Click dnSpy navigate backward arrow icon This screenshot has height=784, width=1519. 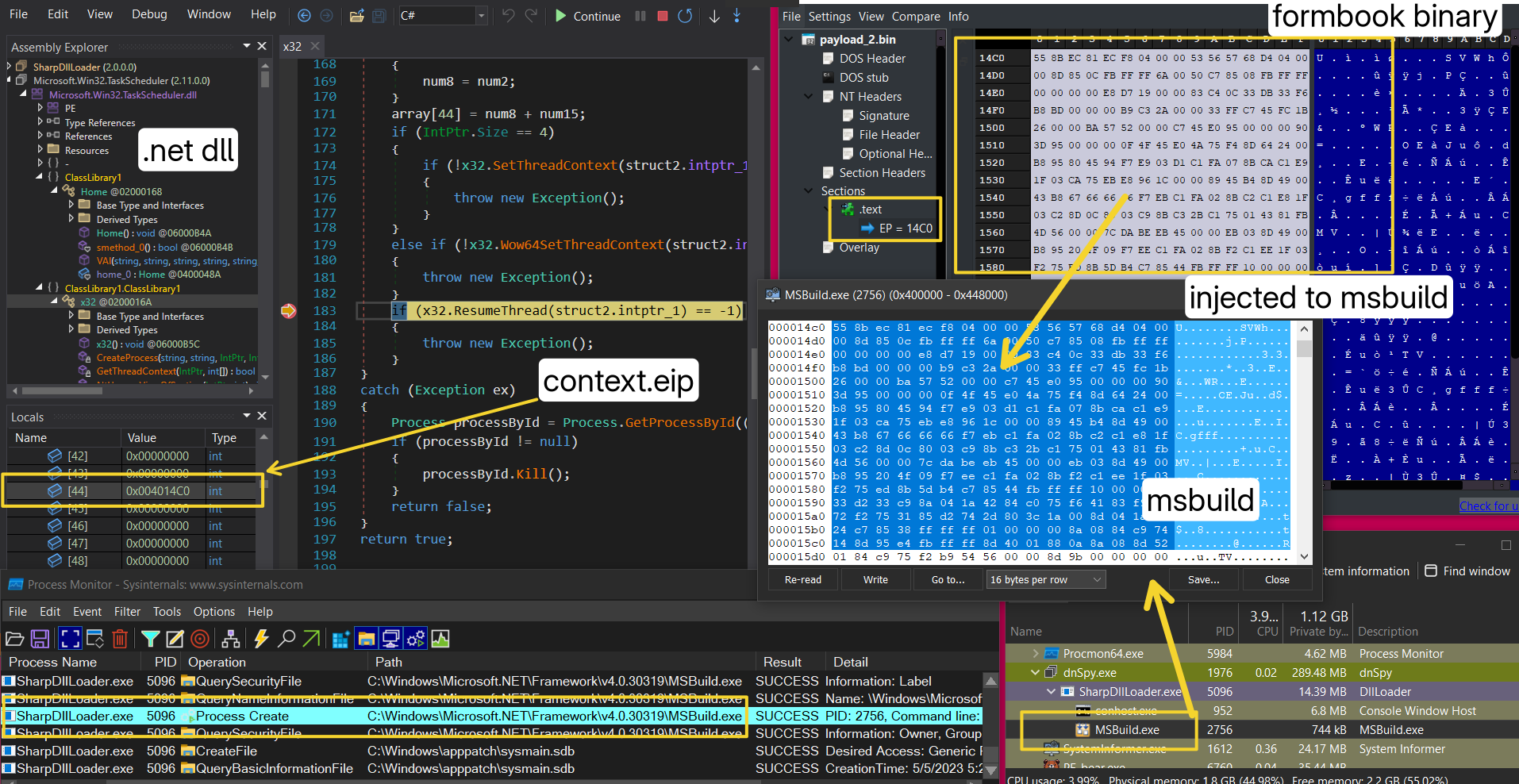[x=304, y=15]
